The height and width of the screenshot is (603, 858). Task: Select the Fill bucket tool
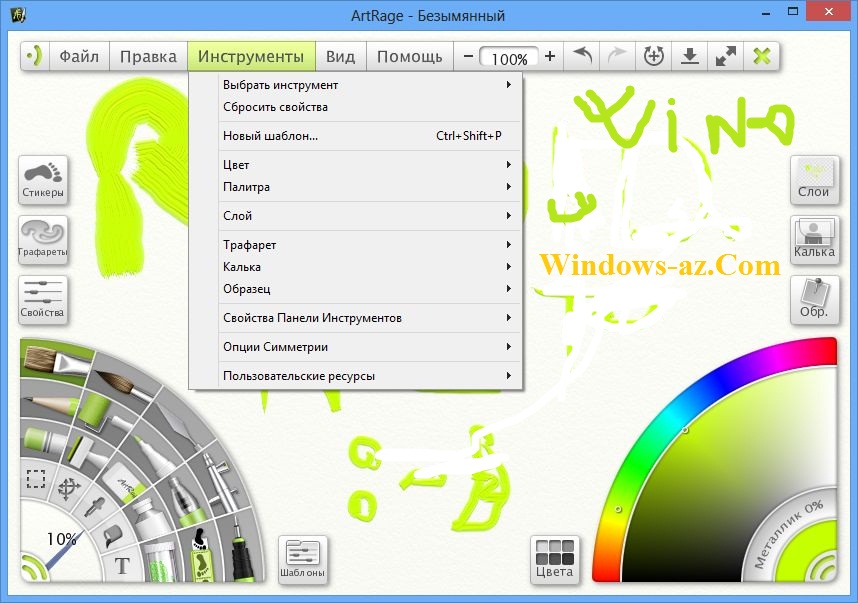113,536
